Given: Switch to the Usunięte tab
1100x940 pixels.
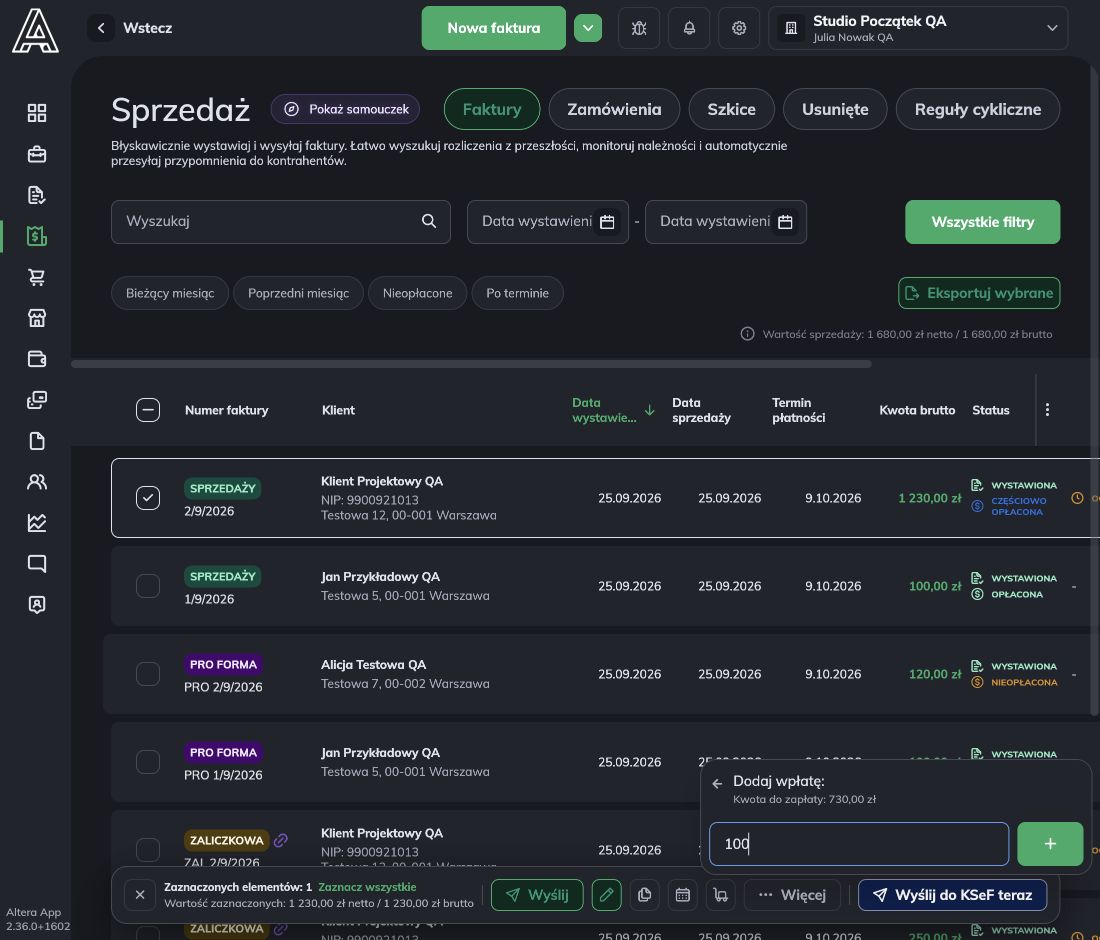Looking at the screenshot, I should pyautogui.click(x=836, y=109).
